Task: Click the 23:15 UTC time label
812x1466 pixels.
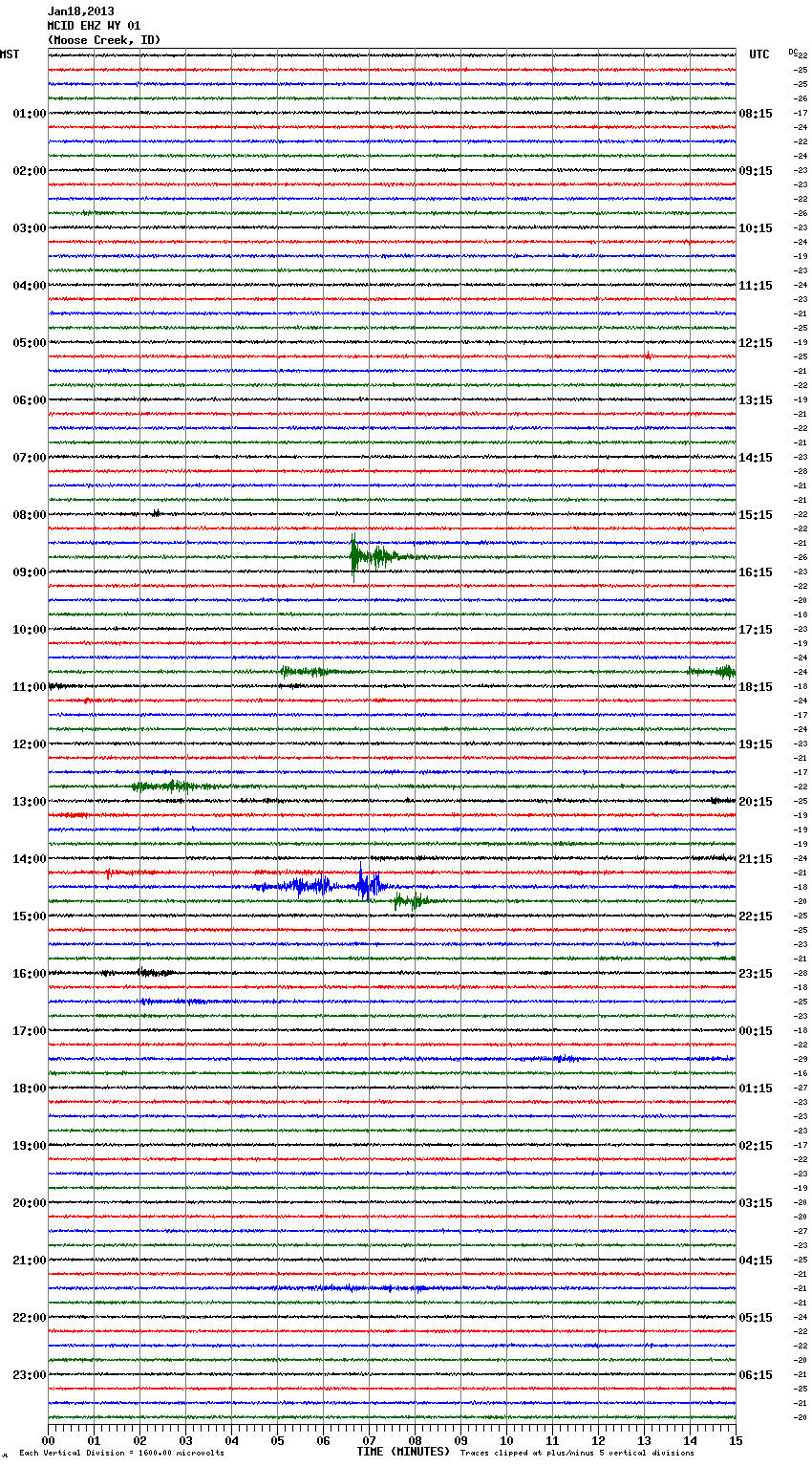Action: pos(756,974)
